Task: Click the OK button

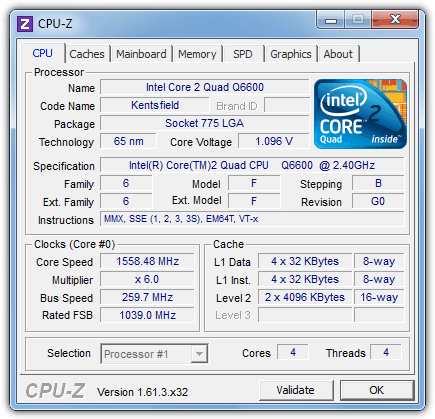Action: click(377, 390)
